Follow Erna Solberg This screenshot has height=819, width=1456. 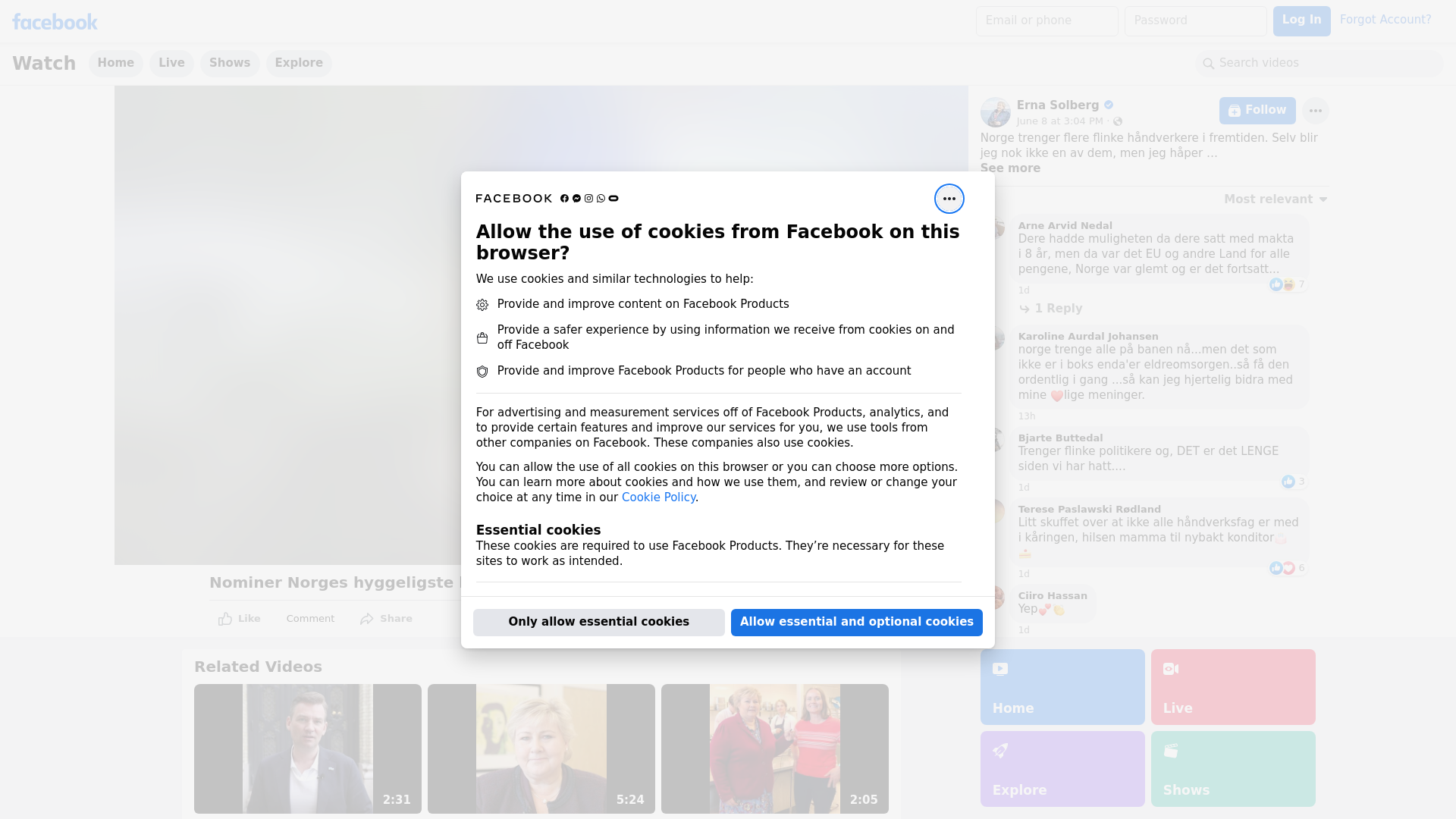click(x=1257, y=111)
